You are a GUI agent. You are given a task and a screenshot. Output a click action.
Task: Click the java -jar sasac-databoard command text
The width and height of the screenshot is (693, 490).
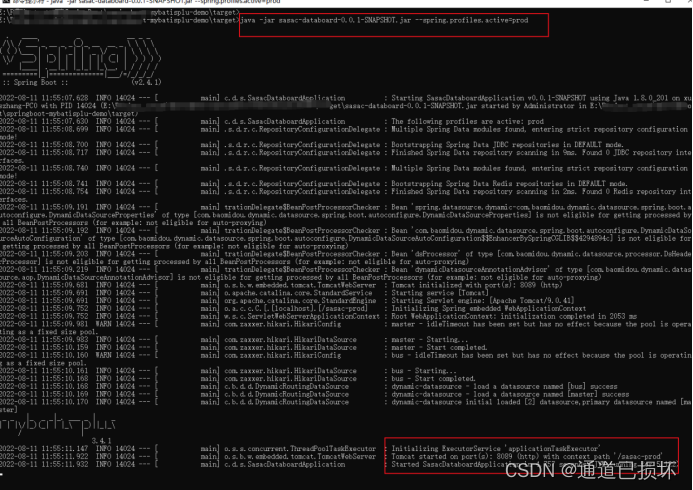click(384, 20)
